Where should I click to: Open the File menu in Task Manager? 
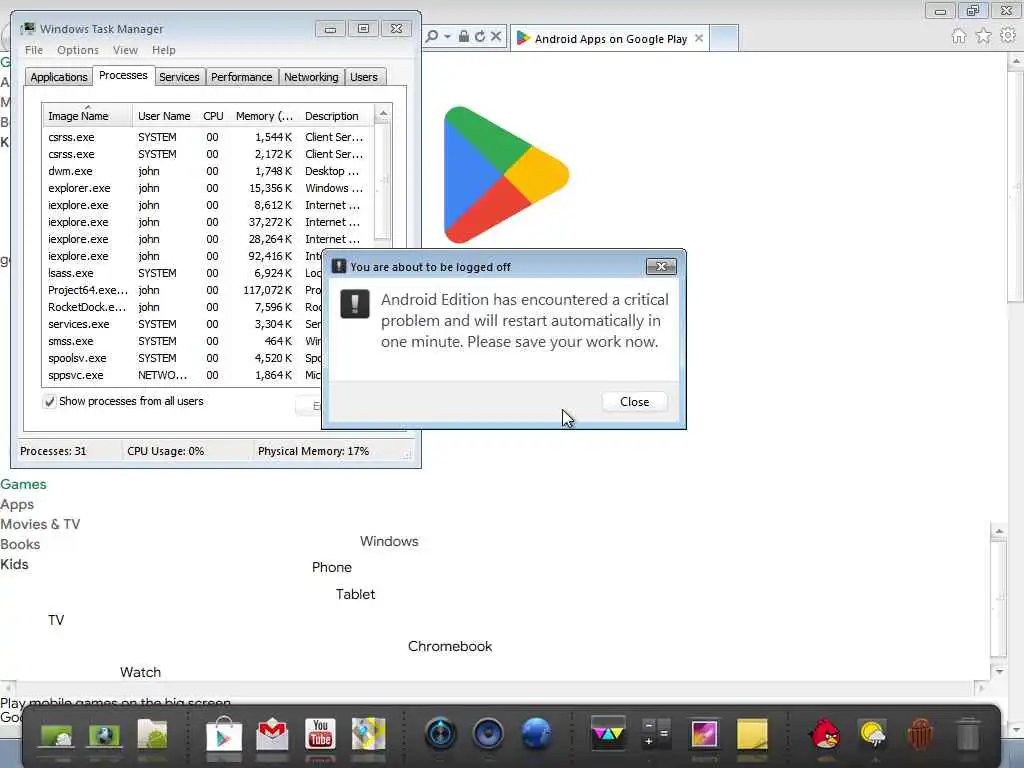tap(34, 50)
